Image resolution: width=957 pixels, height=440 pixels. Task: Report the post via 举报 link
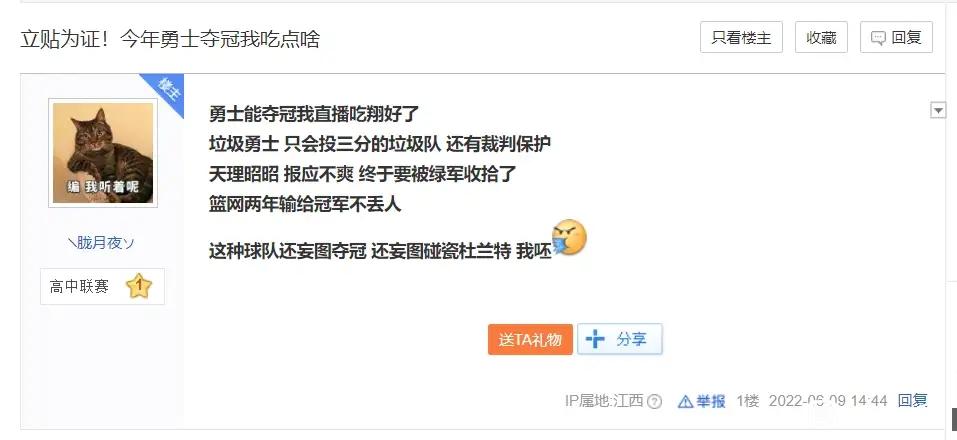click(710, 402)
